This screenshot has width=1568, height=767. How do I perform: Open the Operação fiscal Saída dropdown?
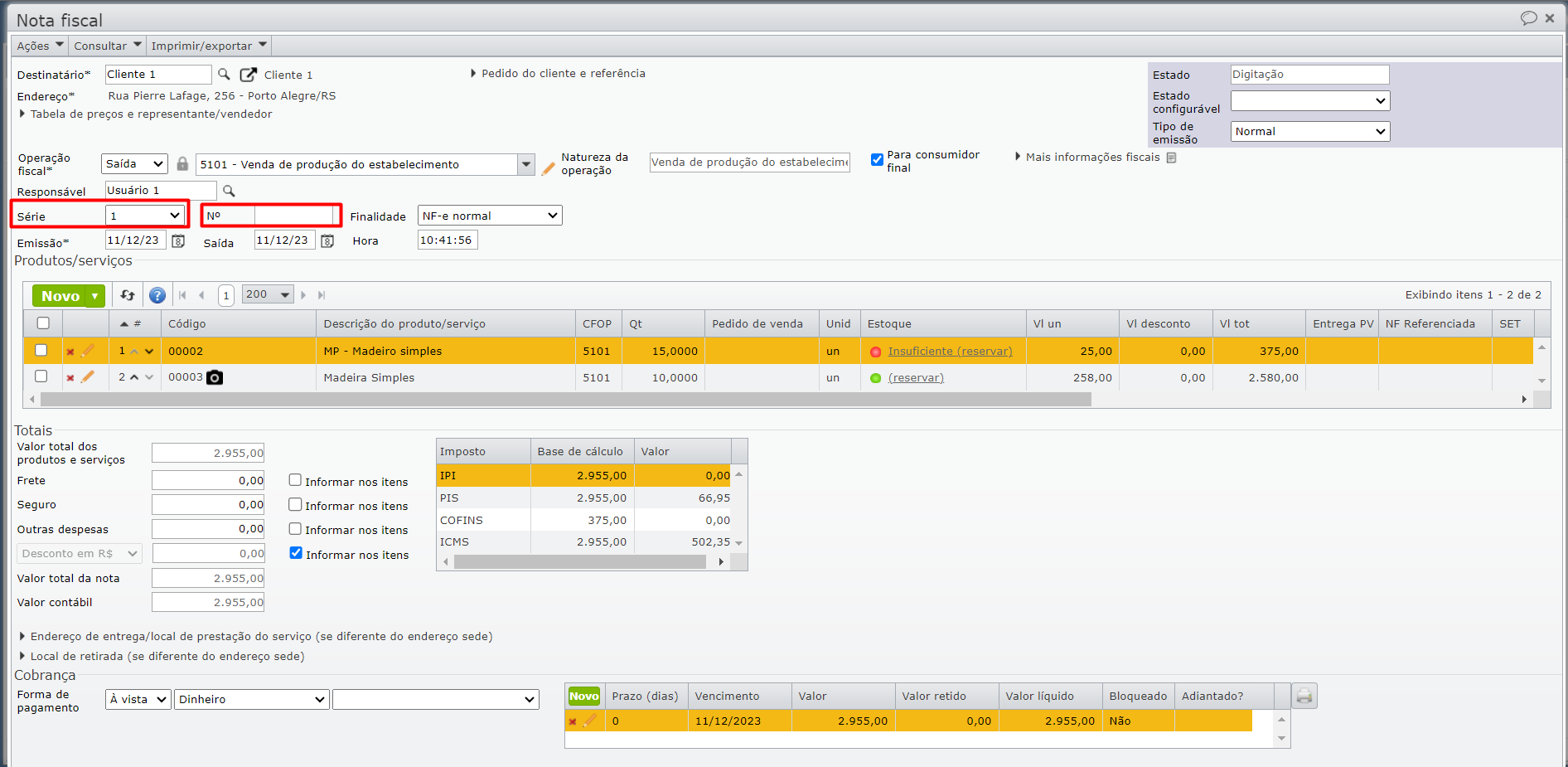coord(134,164)
